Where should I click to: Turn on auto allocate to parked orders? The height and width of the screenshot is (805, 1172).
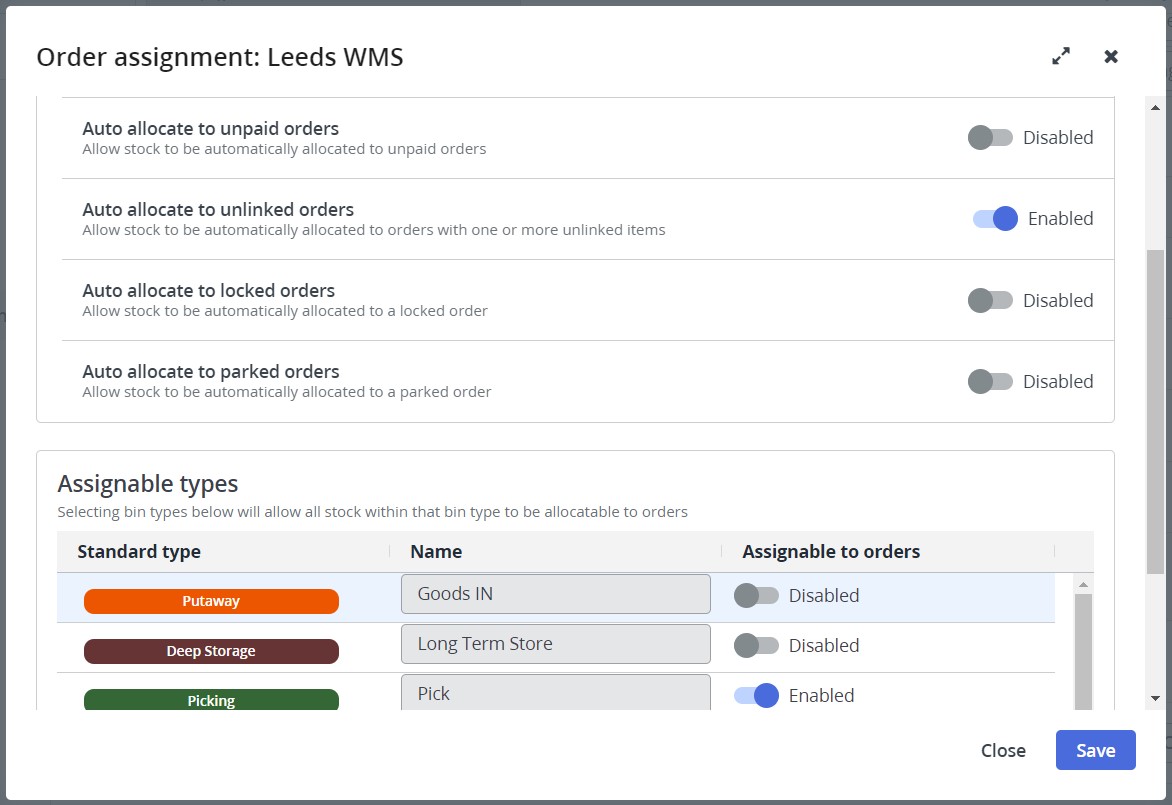(x=990, y=381)
